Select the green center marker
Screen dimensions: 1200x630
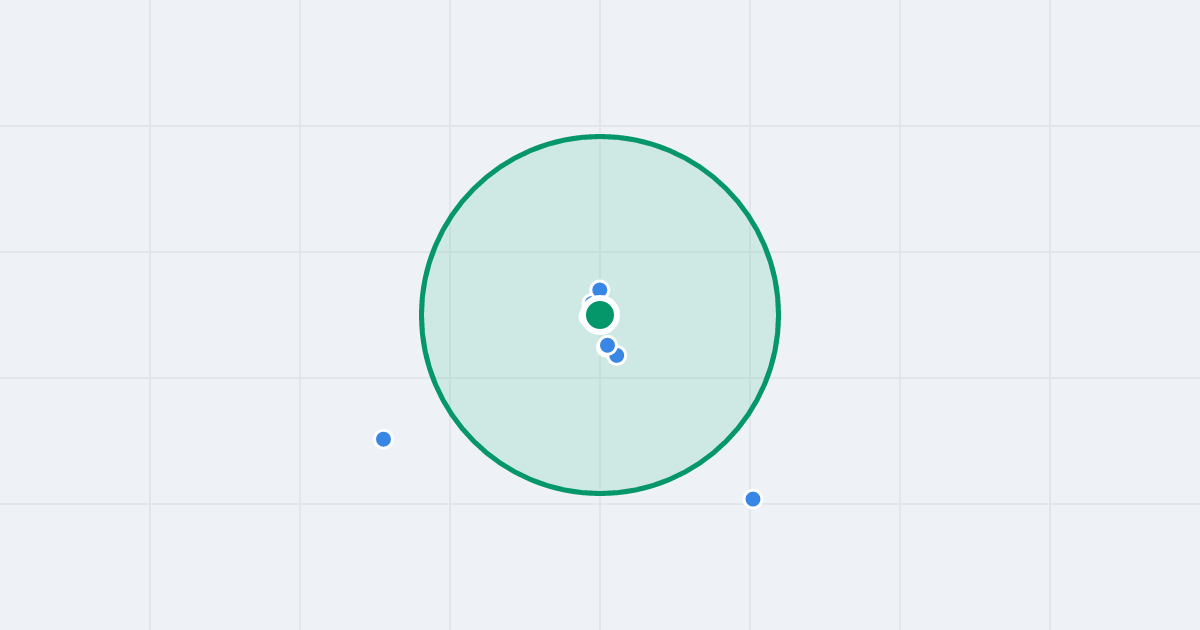pos(600,315)
